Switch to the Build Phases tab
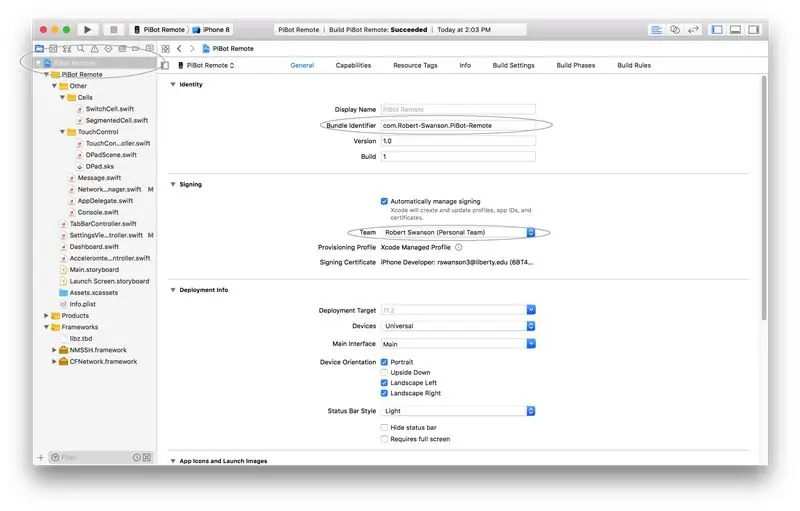 point(576,65)
